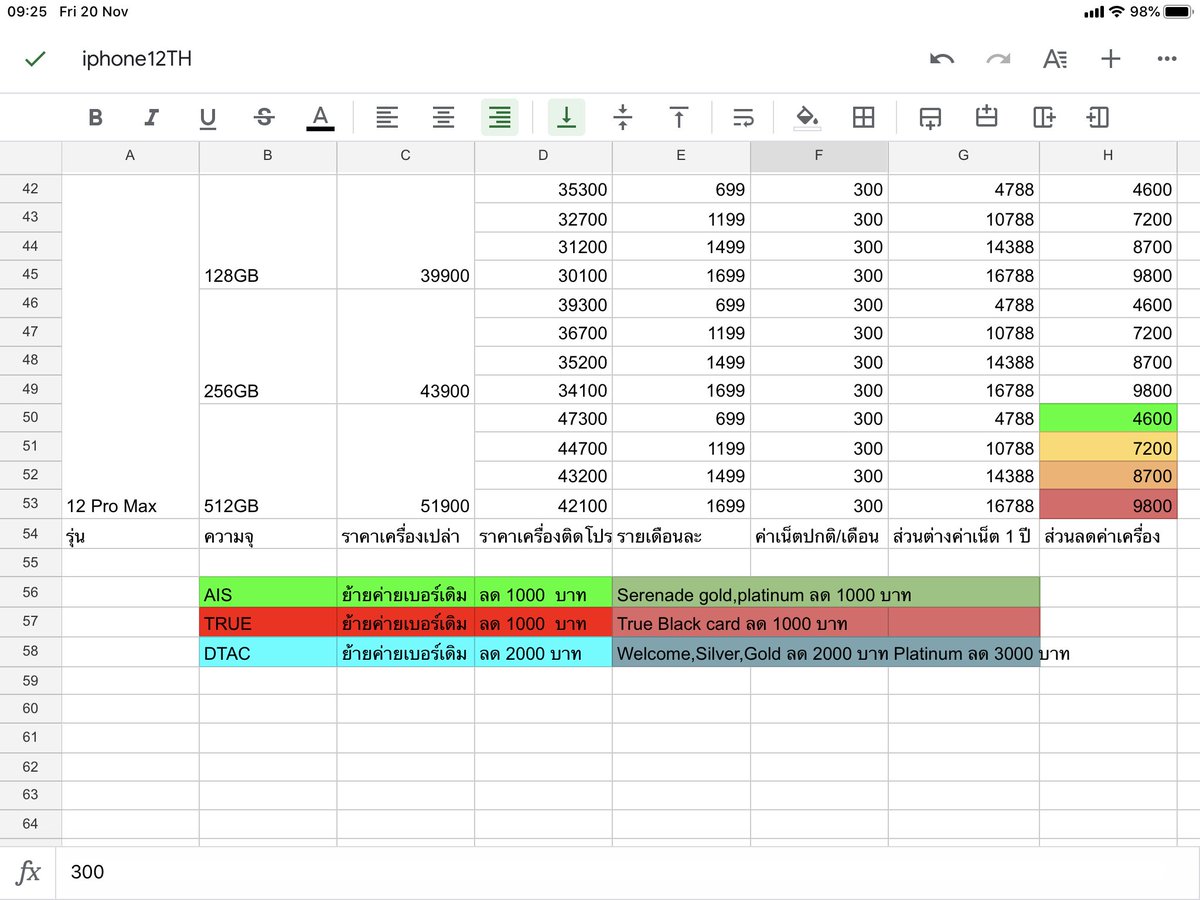Select right text alignment
This screenshot has width=1200, height=900.
[x=500, y=117]
